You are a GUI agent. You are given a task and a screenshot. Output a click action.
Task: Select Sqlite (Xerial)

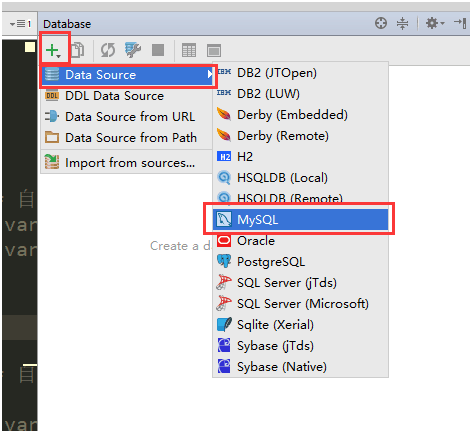pos(300,325)
